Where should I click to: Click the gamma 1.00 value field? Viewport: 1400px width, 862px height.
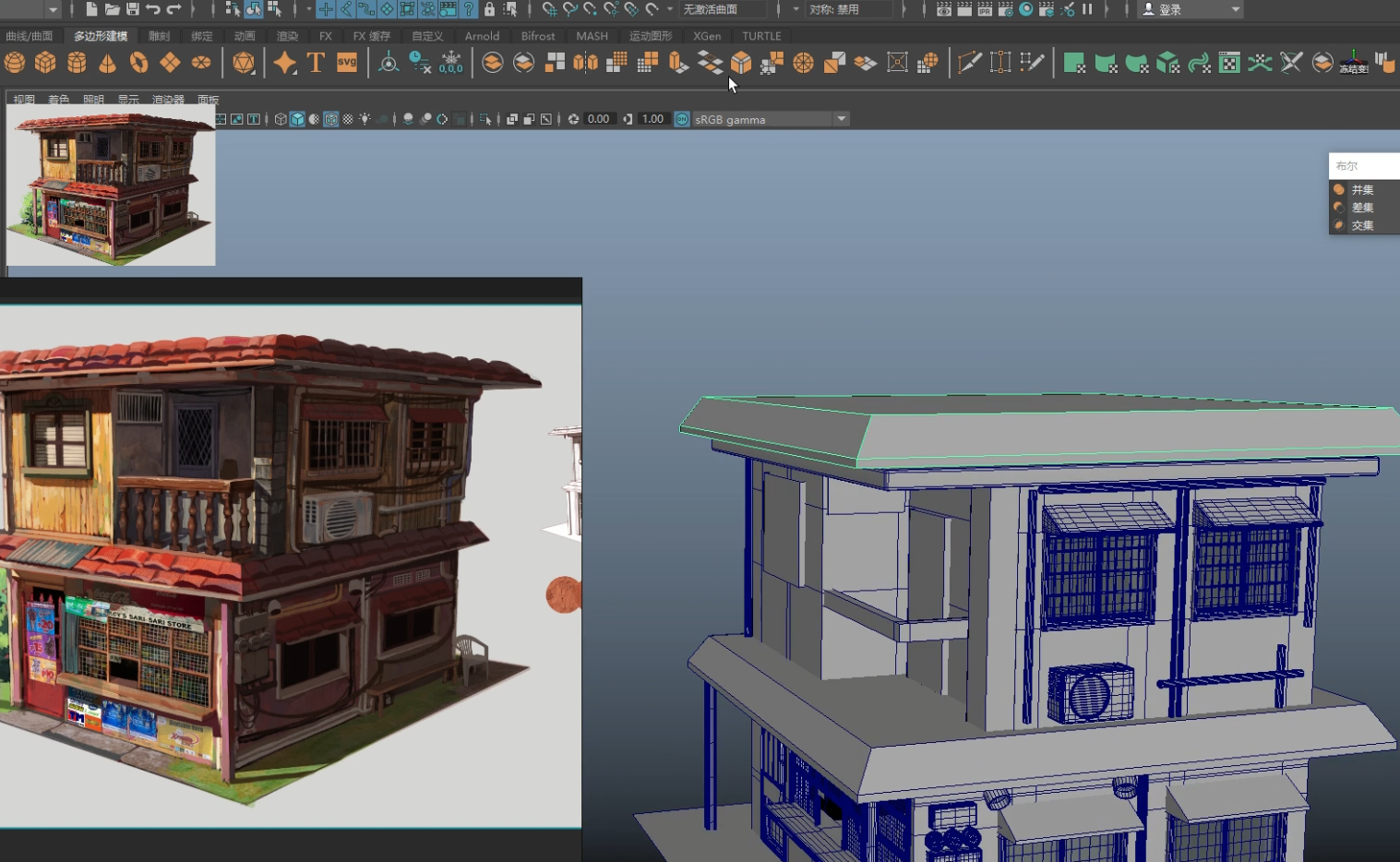point(652,119)
